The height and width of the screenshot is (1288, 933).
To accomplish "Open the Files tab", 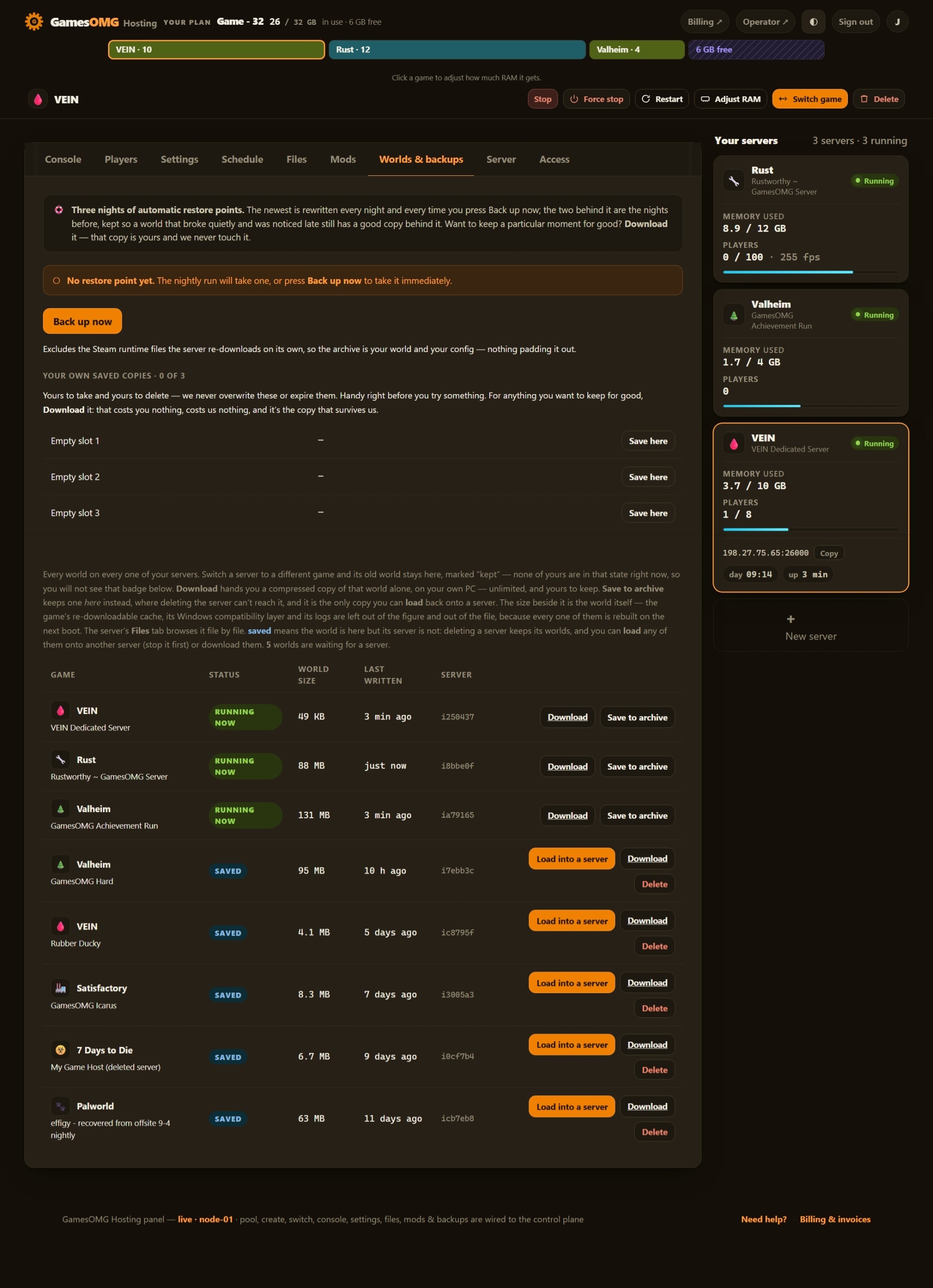I will 297,159.
